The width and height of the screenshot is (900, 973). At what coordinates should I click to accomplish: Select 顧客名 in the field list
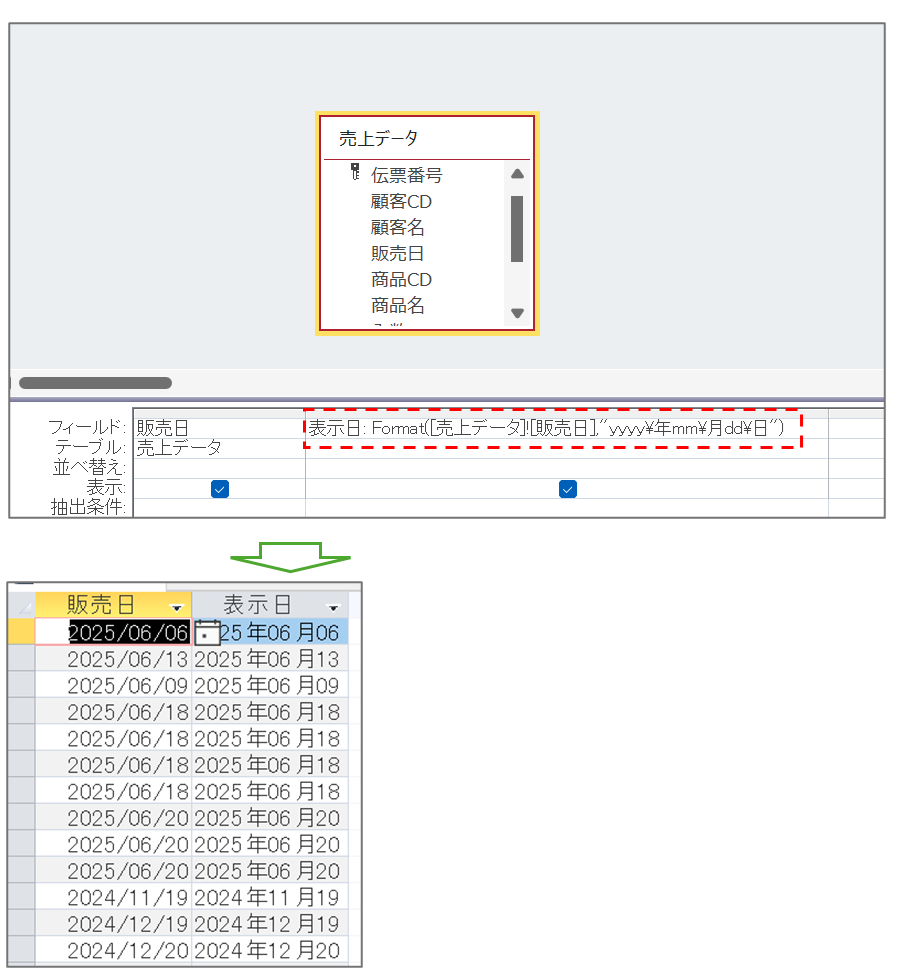397,227
